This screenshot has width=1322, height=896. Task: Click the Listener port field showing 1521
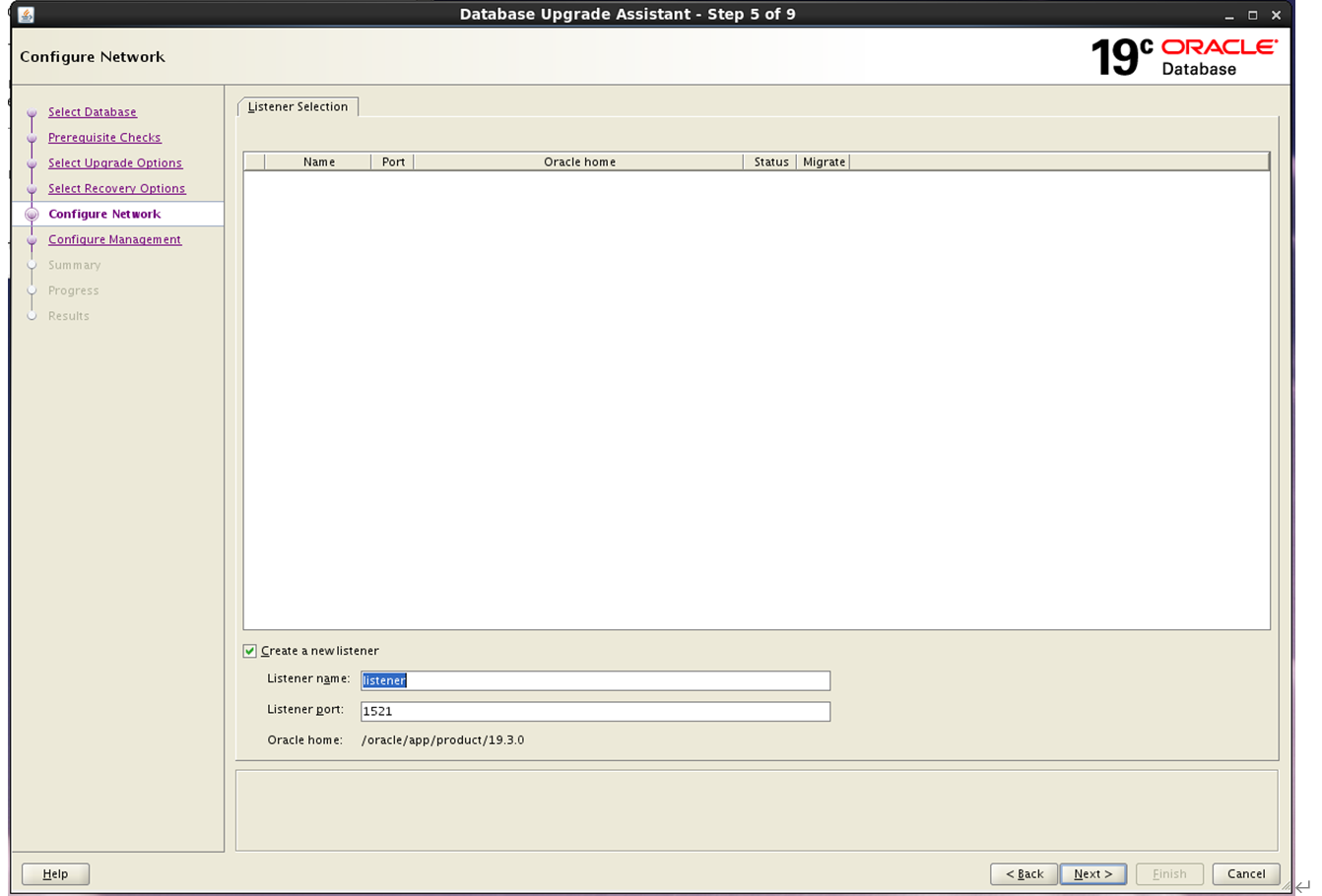click(x=595, y=711)
